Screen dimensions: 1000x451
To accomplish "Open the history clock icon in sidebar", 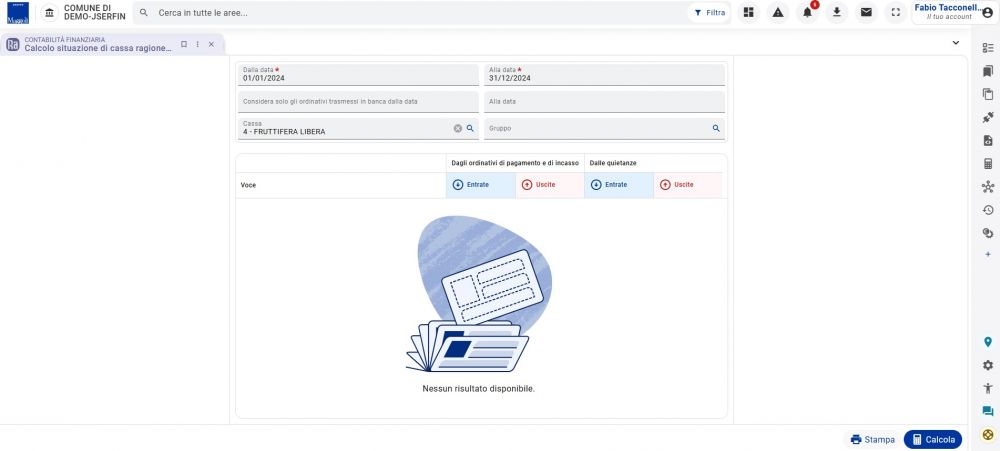I will pos(988,210).
